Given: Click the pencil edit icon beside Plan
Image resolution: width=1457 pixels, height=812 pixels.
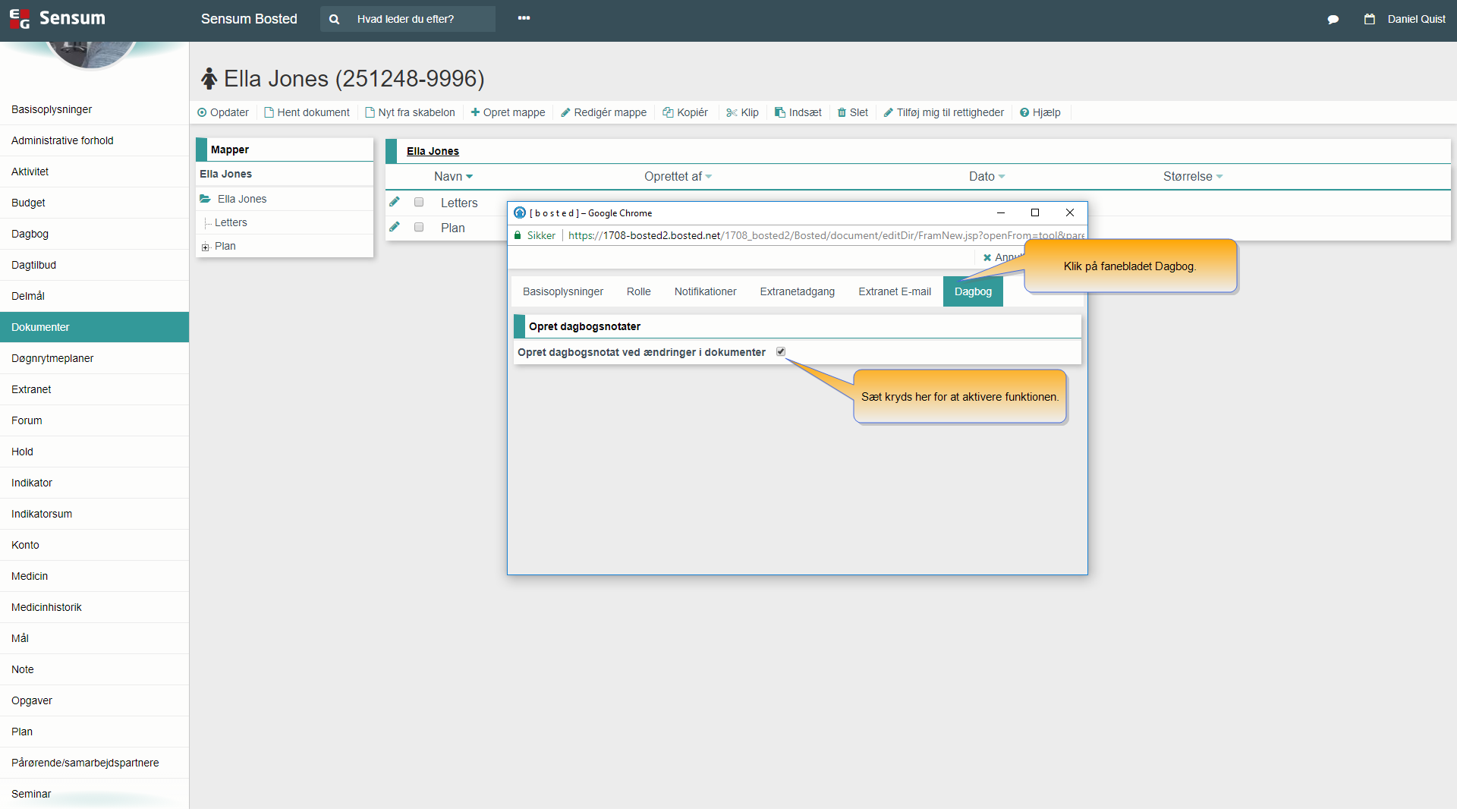Looking at the screenshot, I should 395,227.
